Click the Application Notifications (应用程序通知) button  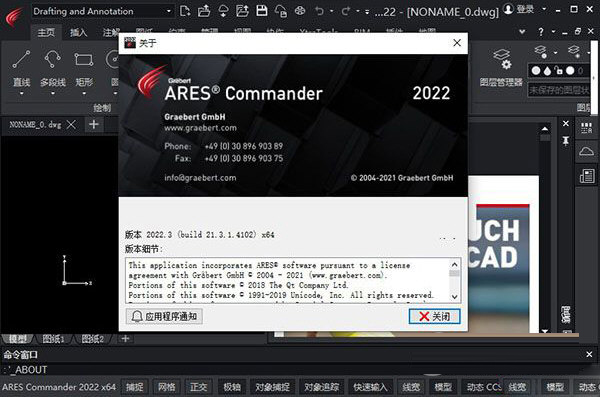(x=164, y=316)
